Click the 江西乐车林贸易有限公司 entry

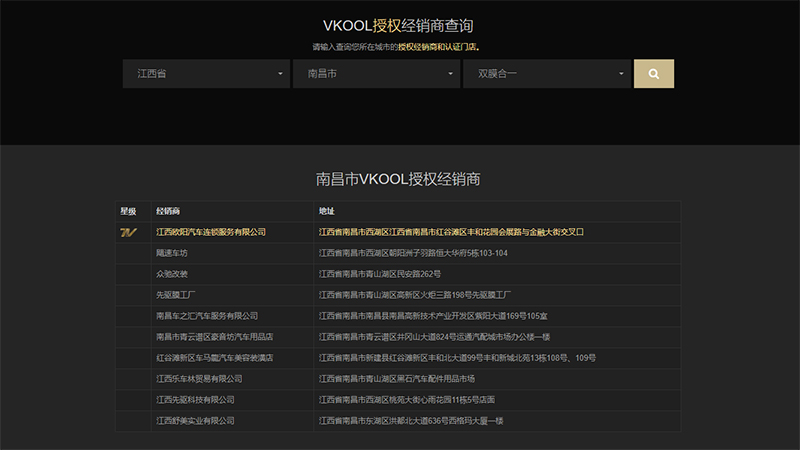199,379
